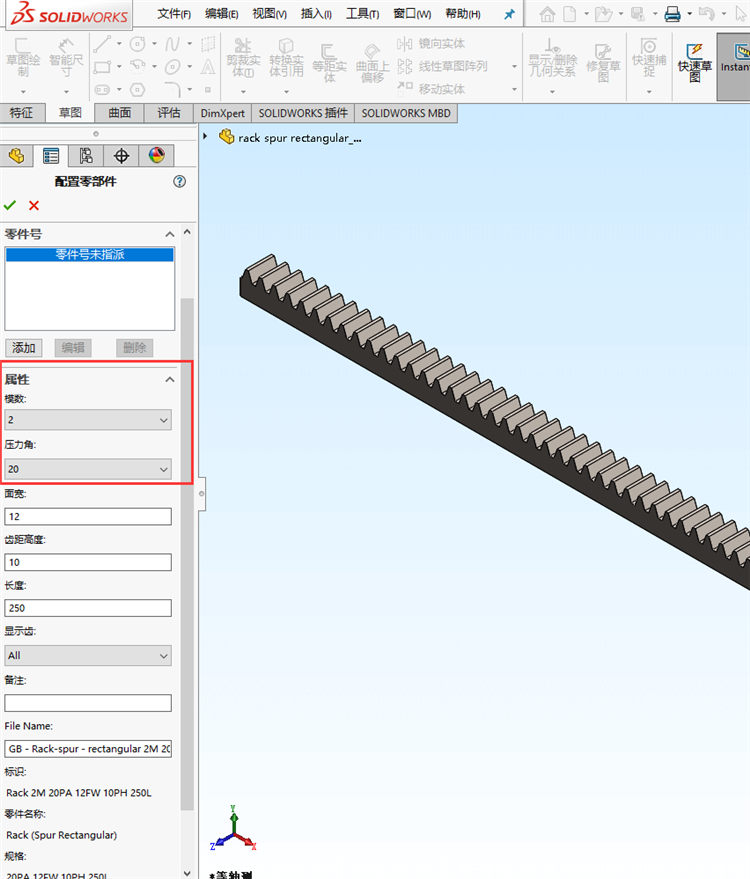The height and width of the screenshot is (879, 750).
Task: Open the dropdown arrow under 草图绘制
Action: (x=23, y=91)
